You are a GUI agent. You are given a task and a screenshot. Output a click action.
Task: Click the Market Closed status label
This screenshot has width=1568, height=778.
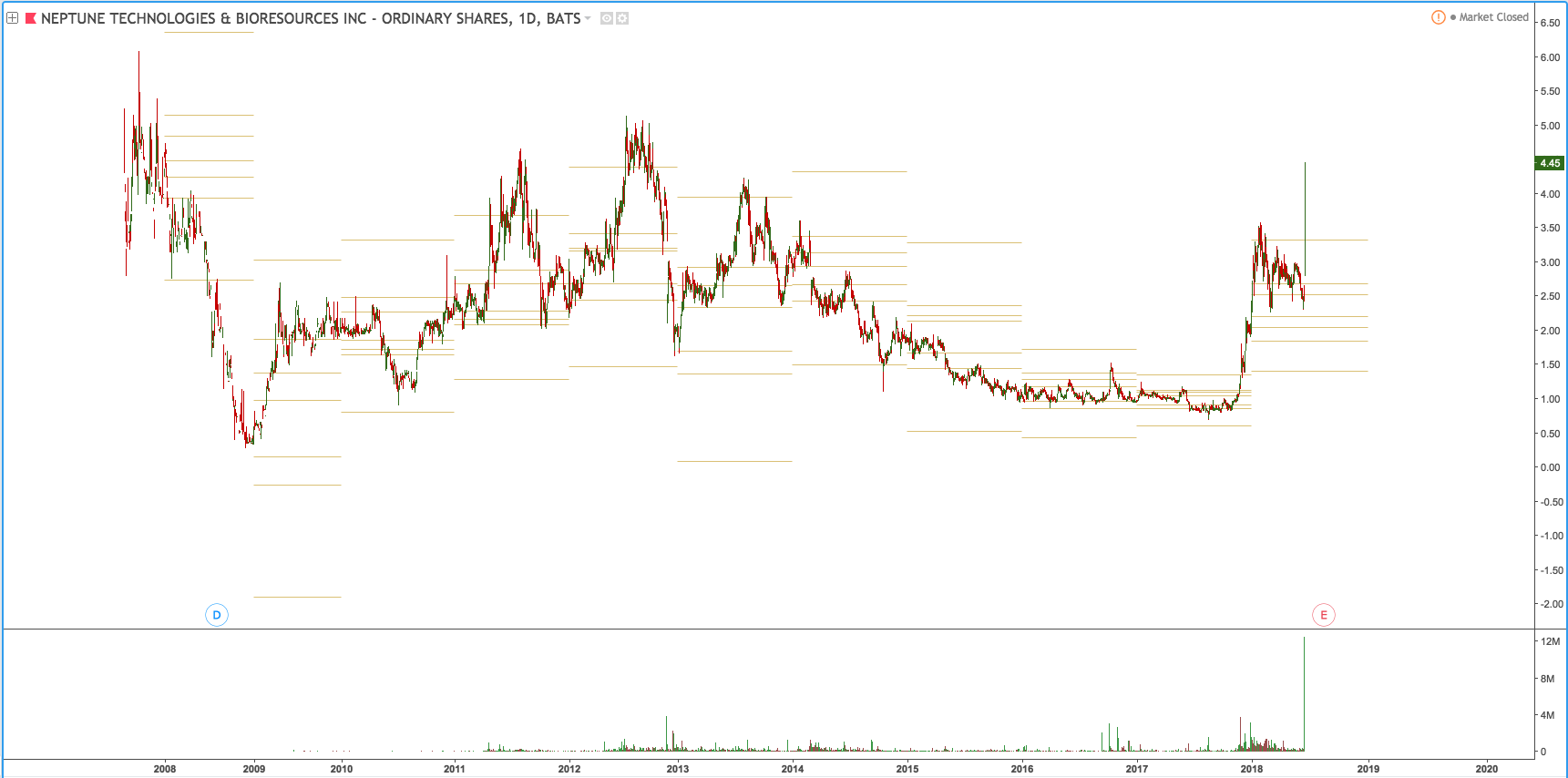pyautogui.click(x=1493, y=17)
